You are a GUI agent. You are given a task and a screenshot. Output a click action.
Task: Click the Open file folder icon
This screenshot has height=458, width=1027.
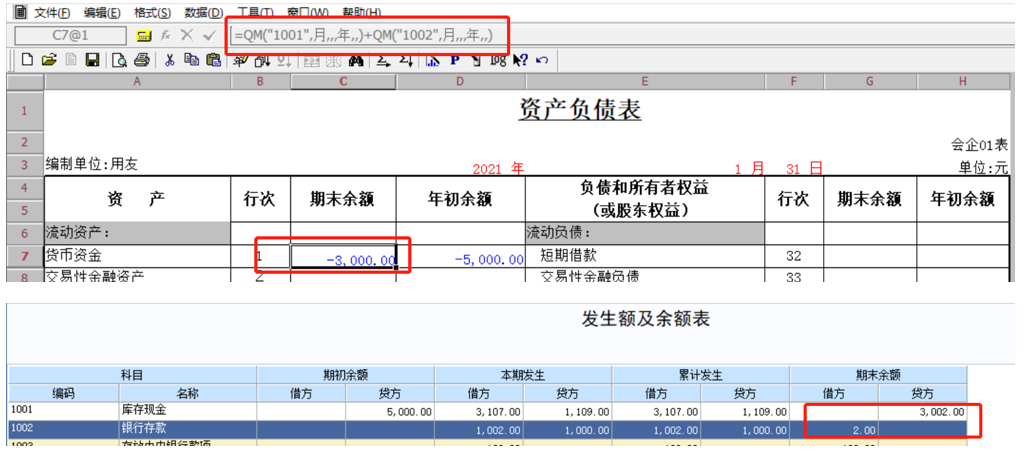click(x=49, y=60)
